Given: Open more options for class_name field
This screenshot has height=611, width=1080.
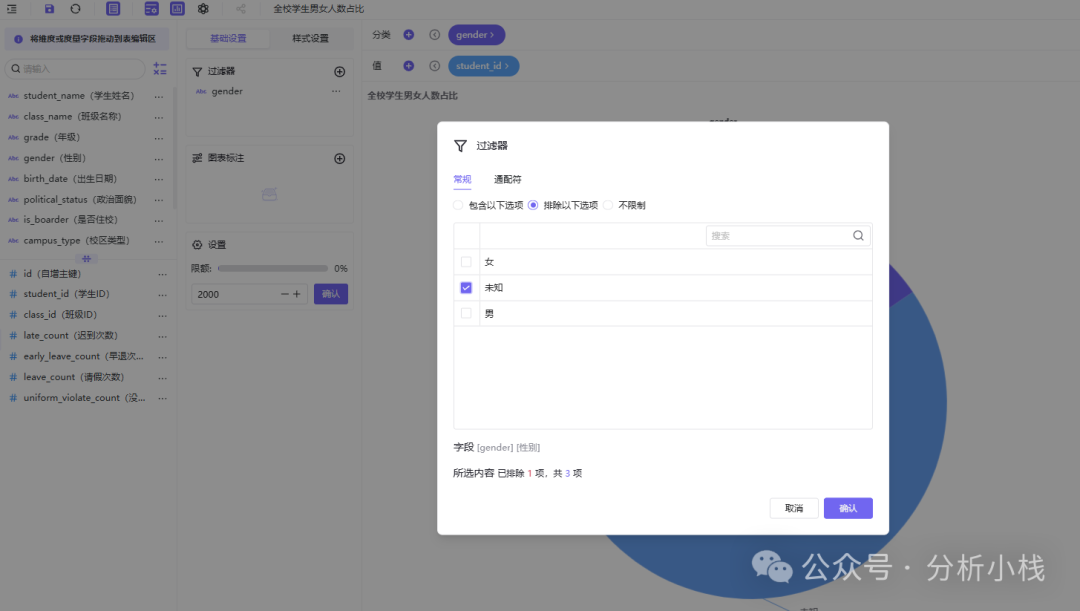Looking at the screenshot, I should [x=159, y=117].
